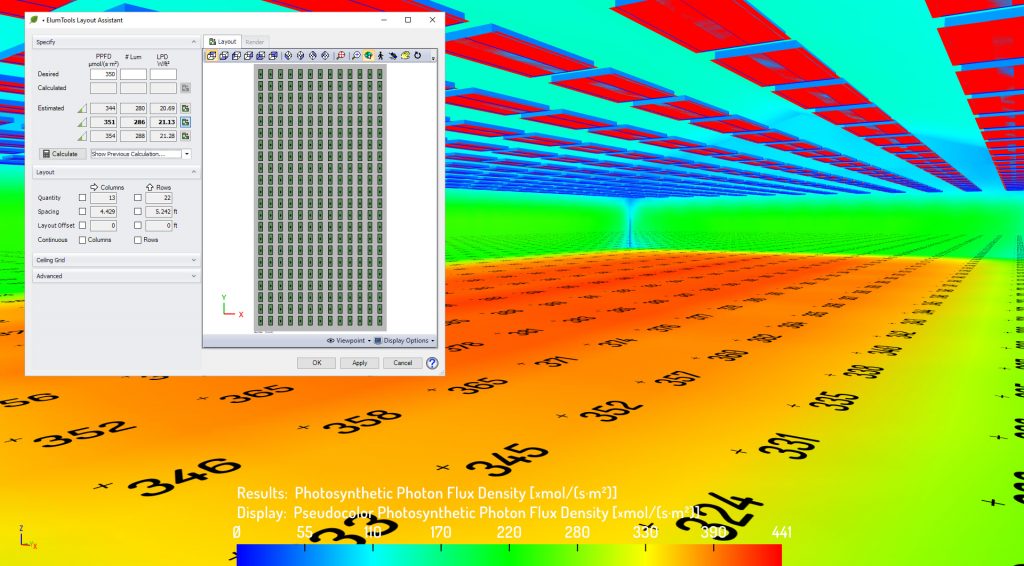Open the Display Options dropdown
Image resolution: width=1024 pixels, height=566 pixels.
[x=404, y=341]
